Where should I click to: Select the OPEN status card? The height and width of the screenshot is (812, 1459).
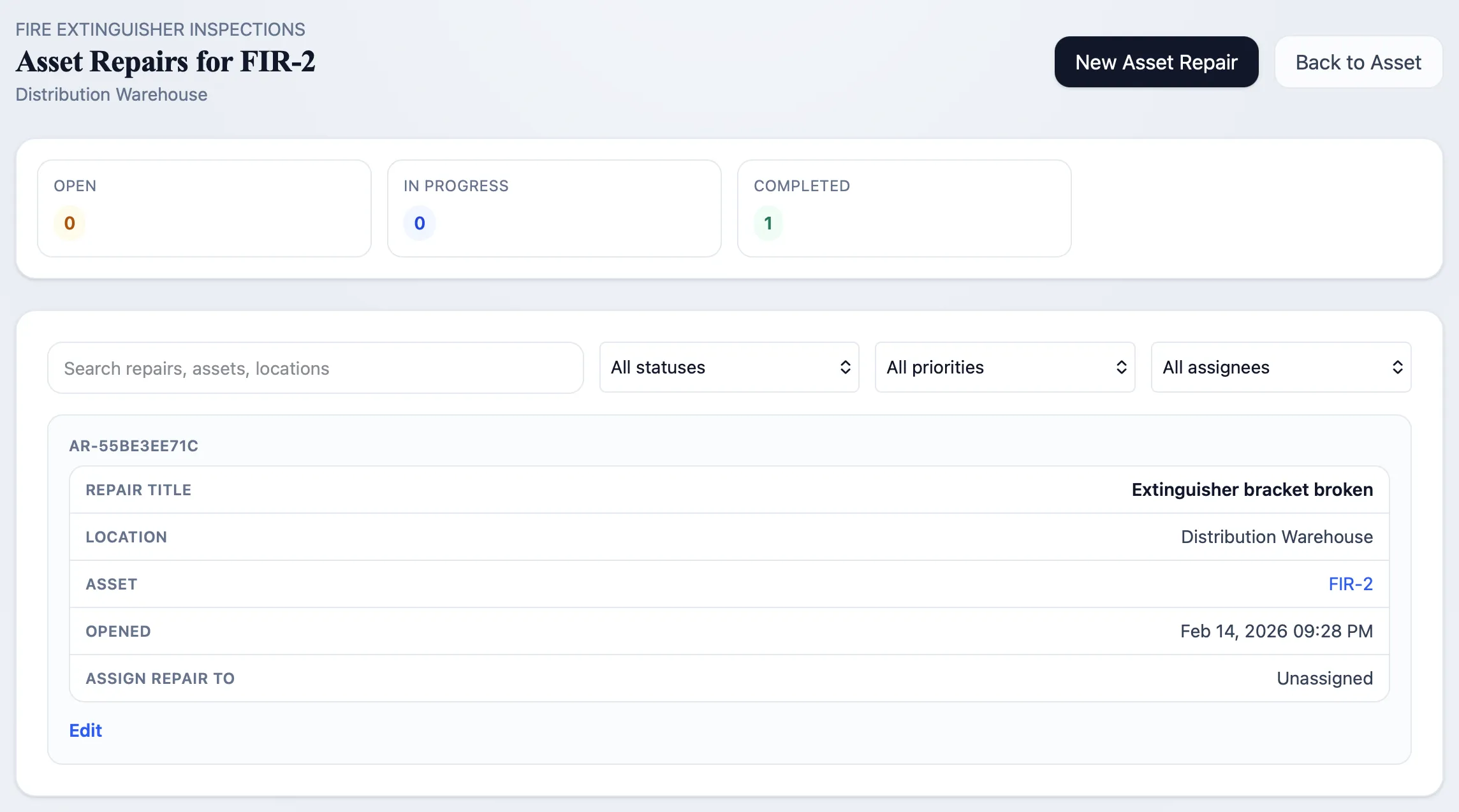pos(204,208)
